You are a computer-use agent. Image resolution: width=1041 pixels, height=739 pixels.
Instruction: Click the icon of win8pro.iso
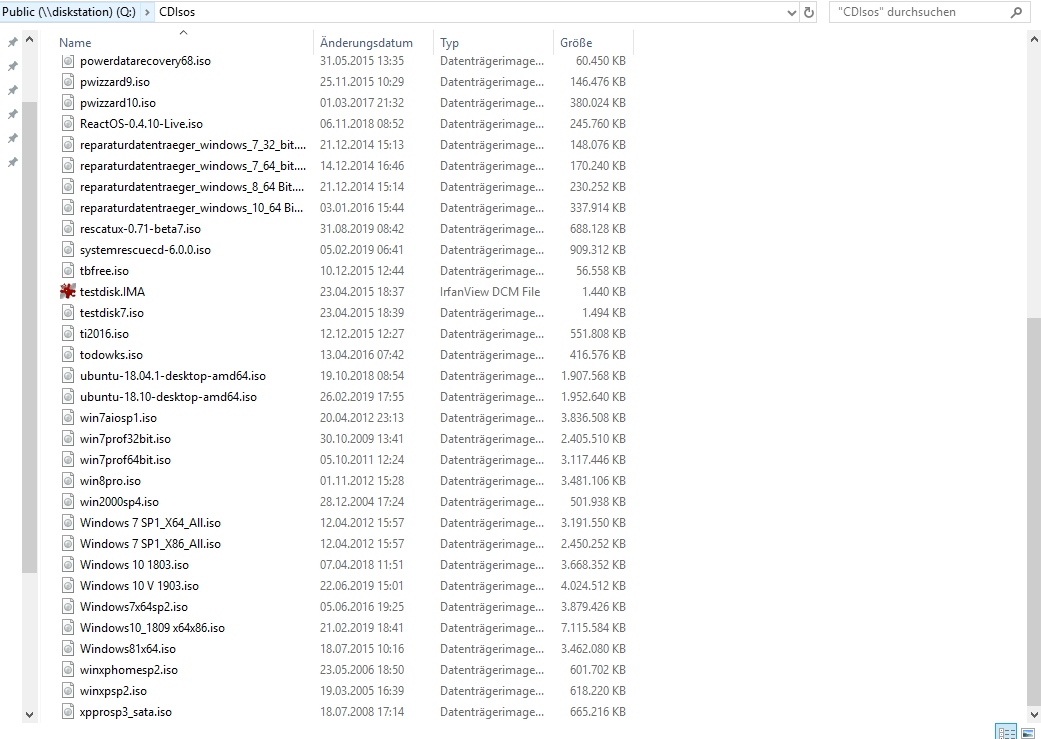coord(68,480)
